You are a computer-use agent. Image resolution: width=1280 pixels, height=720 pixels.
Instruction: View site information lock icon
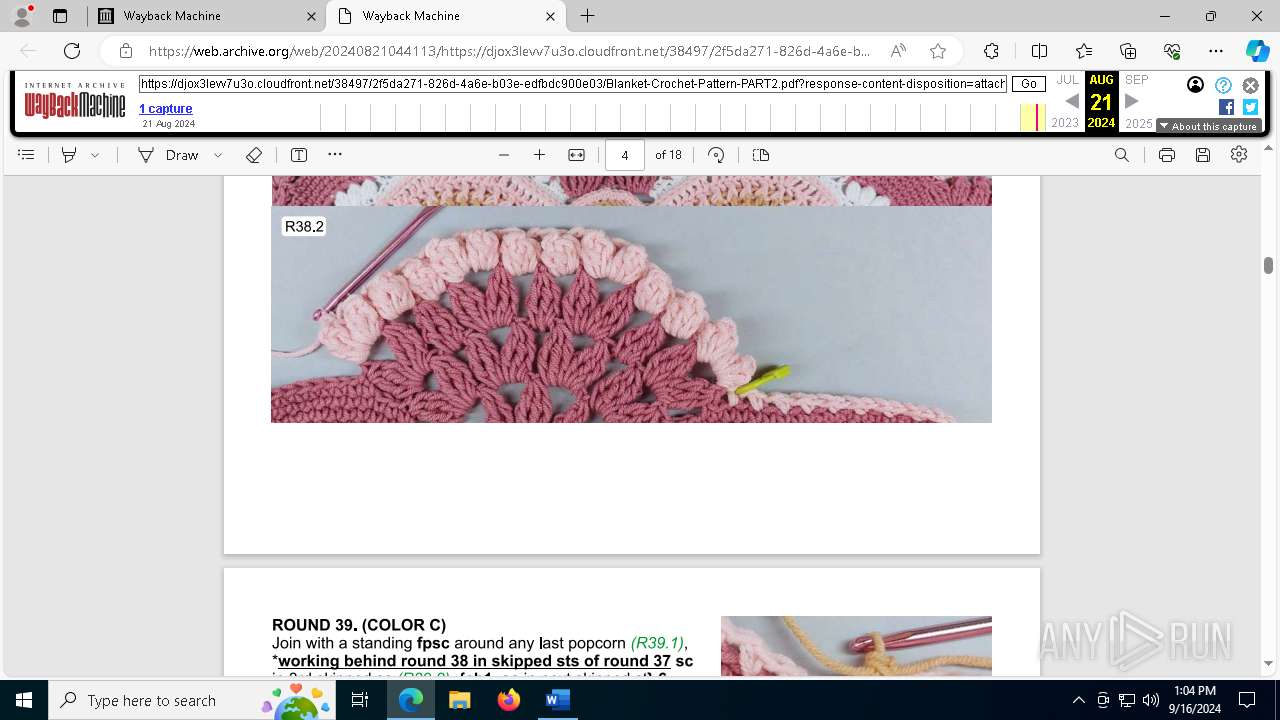point(126,51)
